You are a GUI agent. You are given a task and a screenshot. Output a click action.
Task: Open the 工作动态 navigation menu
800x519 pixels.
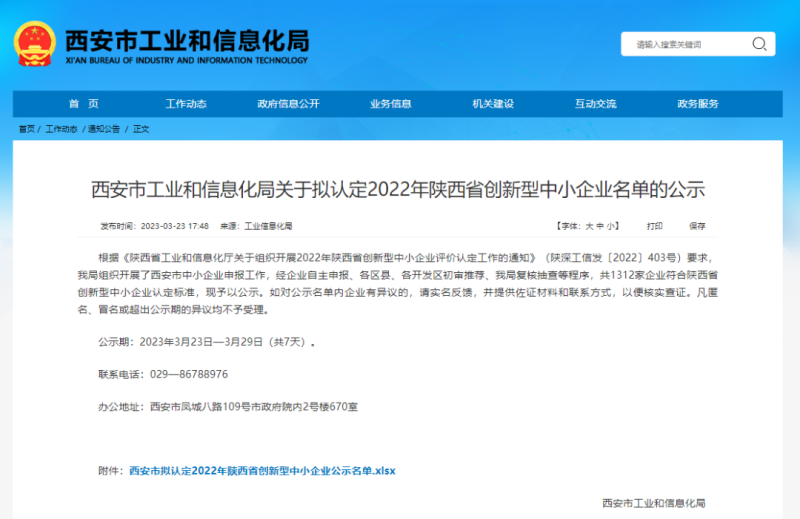tap(186, 104)
